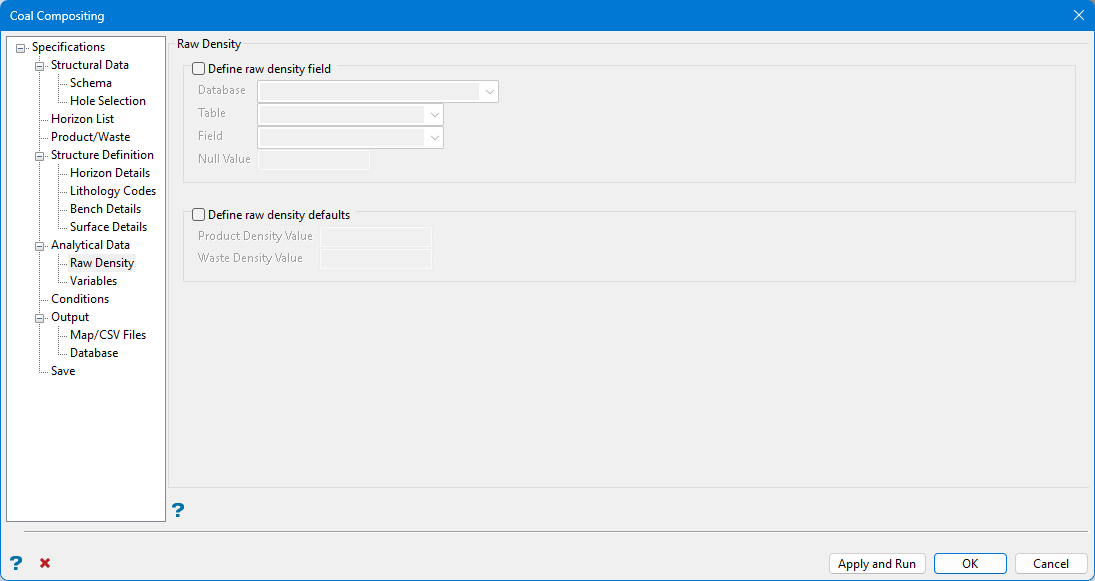Select Lithology Codes tree item
Screen dimensions: 1095x581
112,191
